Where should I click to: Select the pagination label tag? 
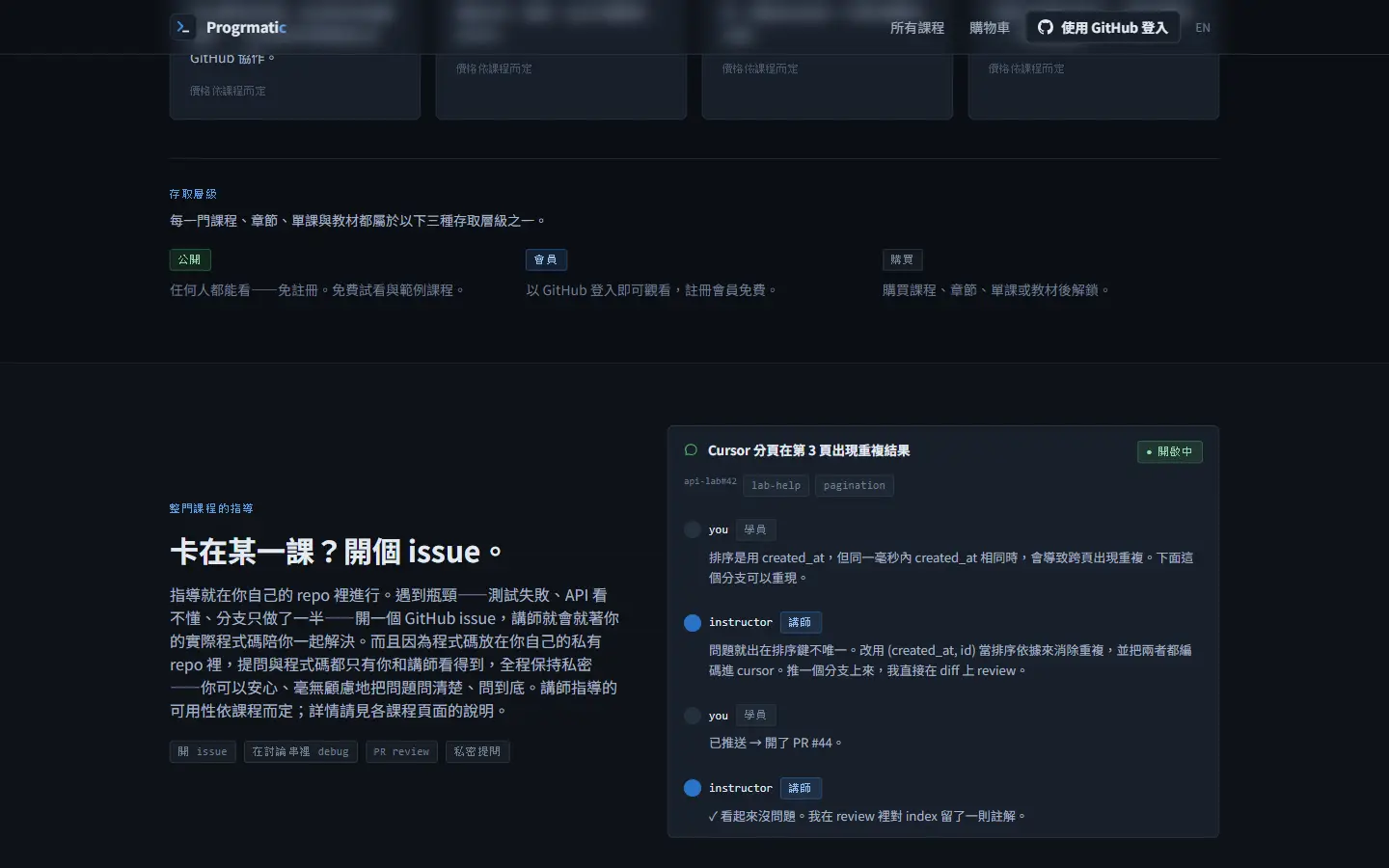pos(855,485)
